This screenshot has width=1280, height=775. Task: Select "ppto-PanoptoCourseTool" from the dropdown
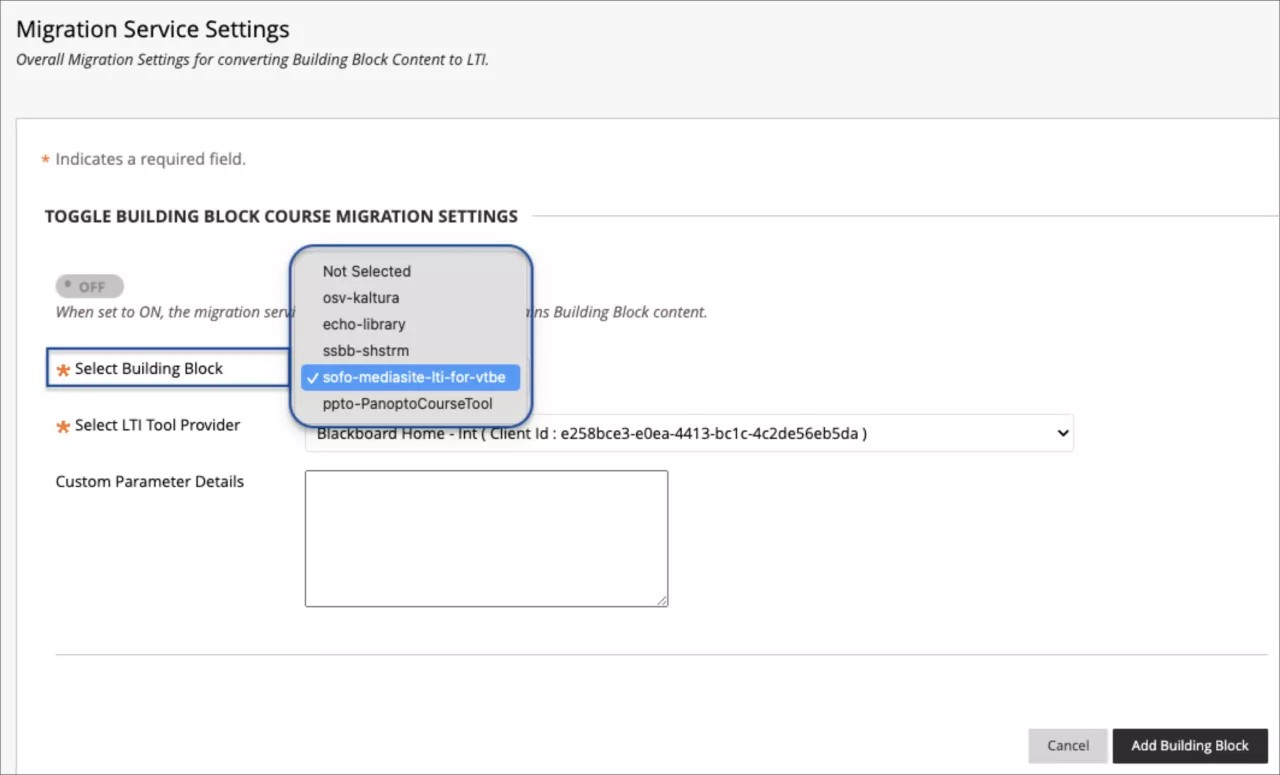407,403
